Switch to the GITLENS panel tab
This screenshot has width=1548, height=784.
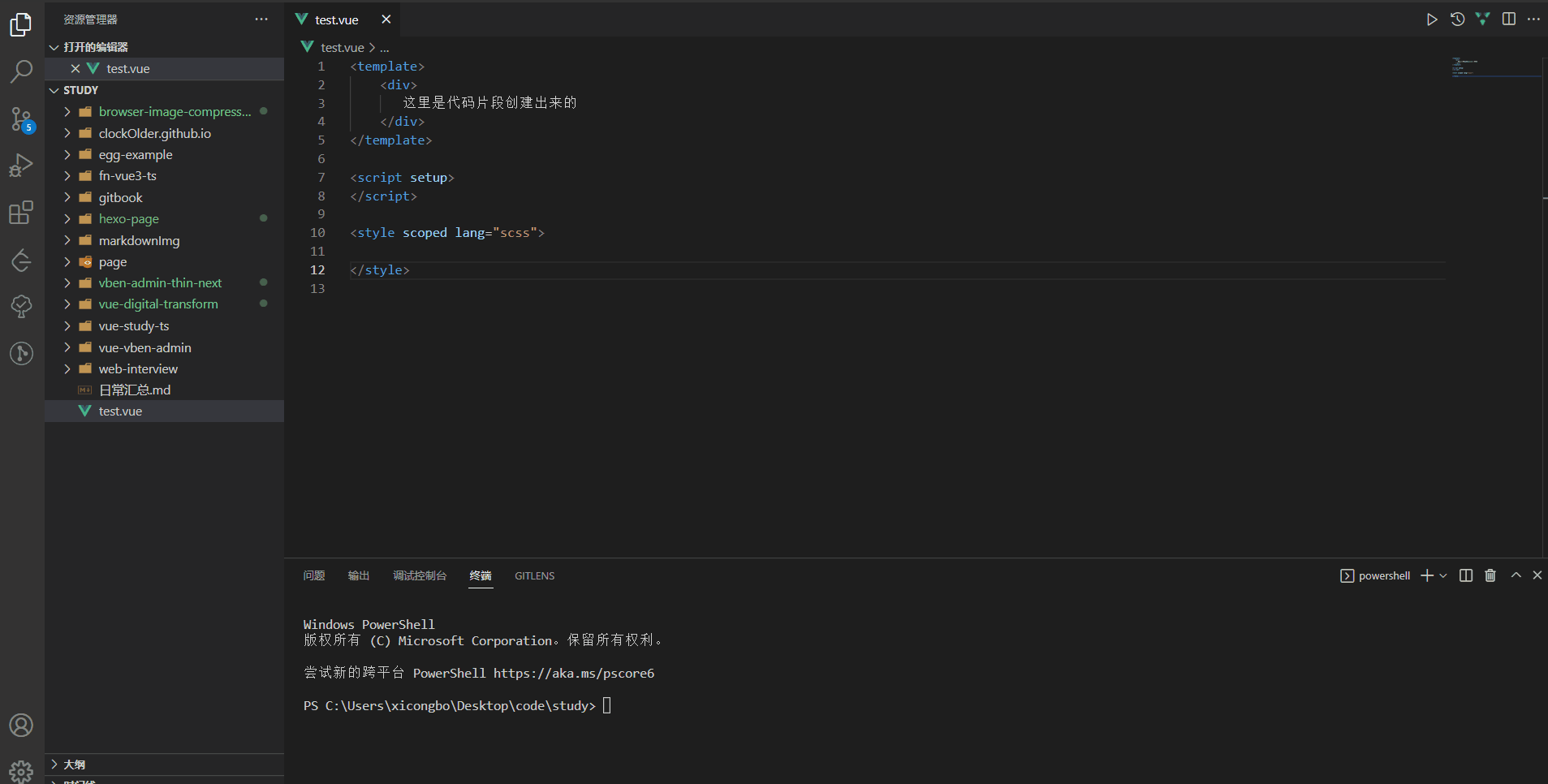click(x=535, y=575)
